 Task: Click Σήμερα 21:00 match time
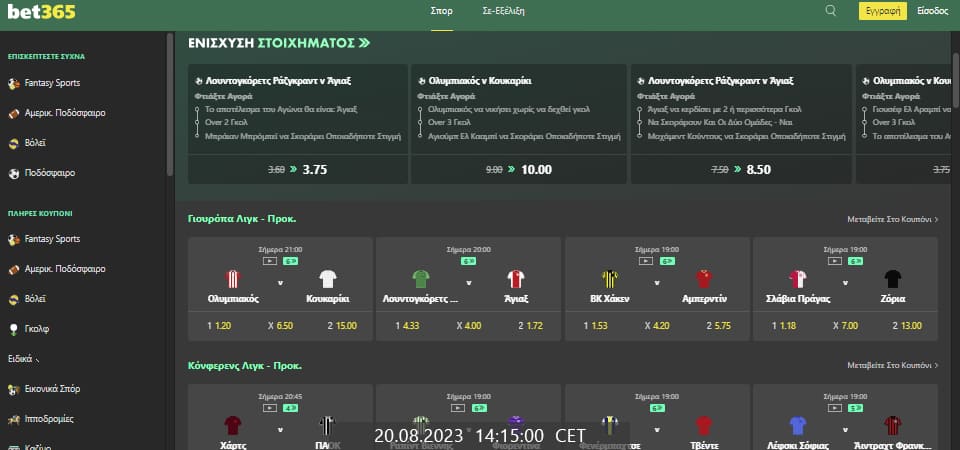[x=280, y=250]
